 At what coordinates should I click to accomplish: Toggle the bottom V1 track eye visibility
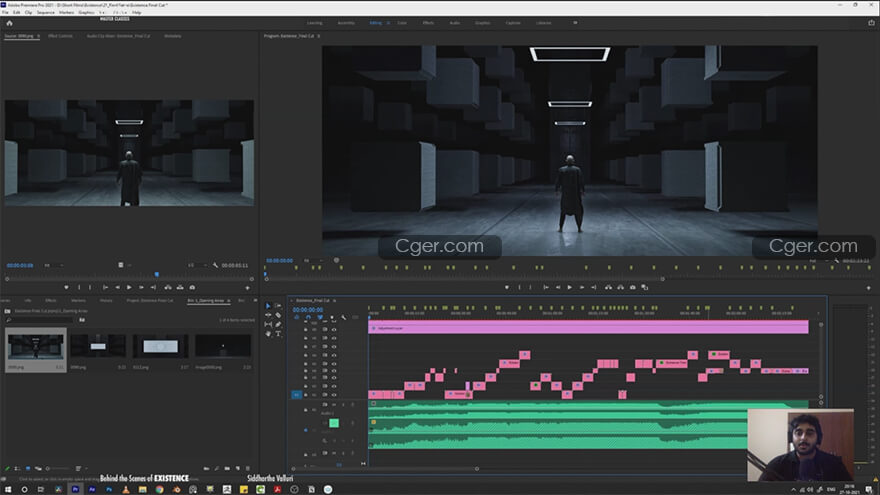(x=334, y=395)
